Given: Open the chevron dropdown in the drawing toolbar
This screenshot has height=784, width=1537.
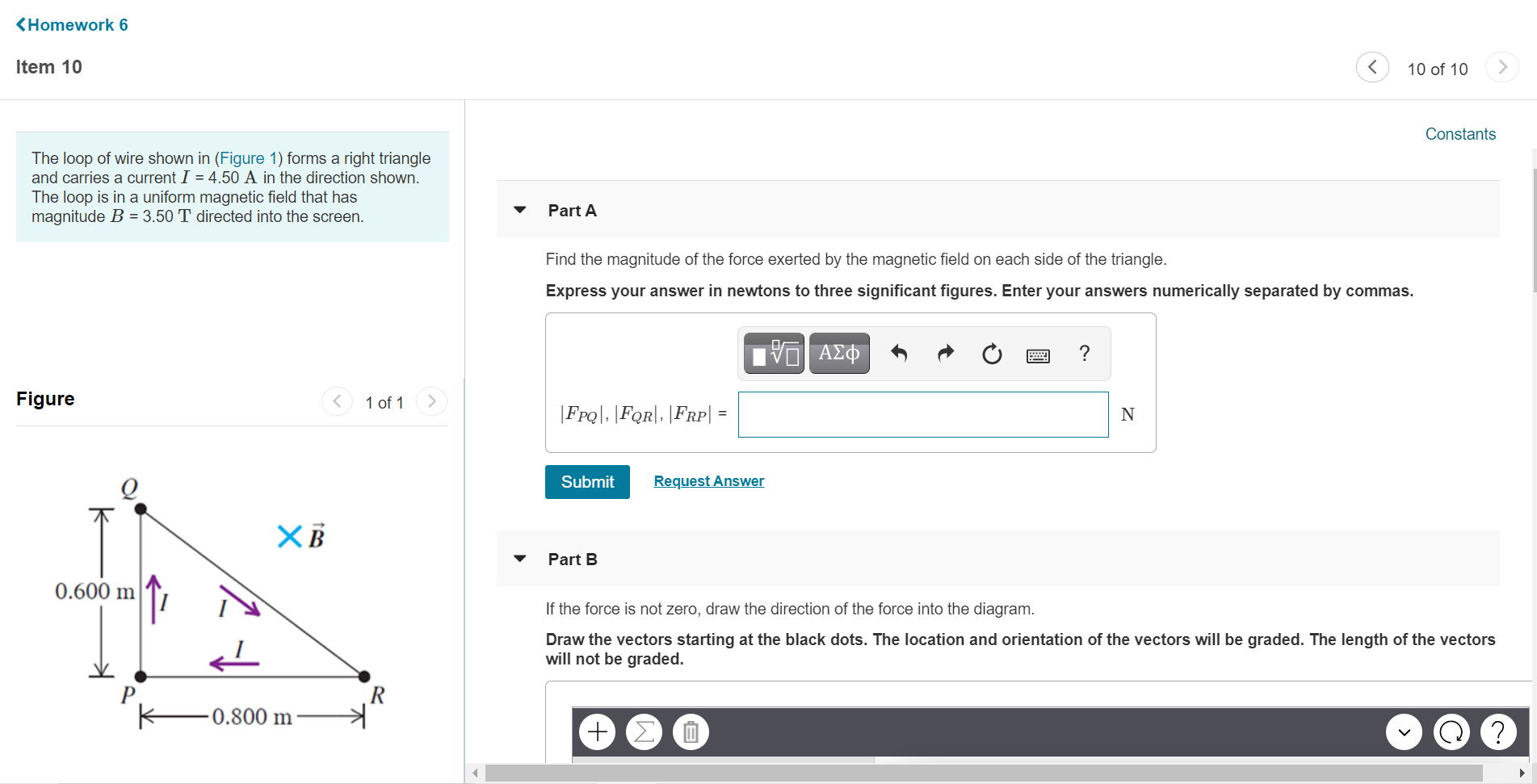Looking at the screenshot, I should pos(1403,732).
